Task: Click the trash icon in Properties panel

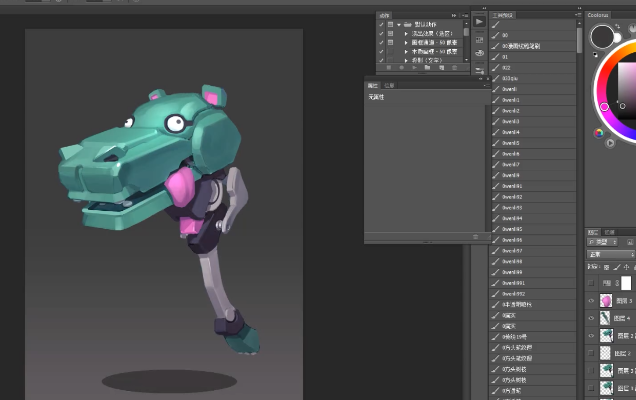Action: 474,237
